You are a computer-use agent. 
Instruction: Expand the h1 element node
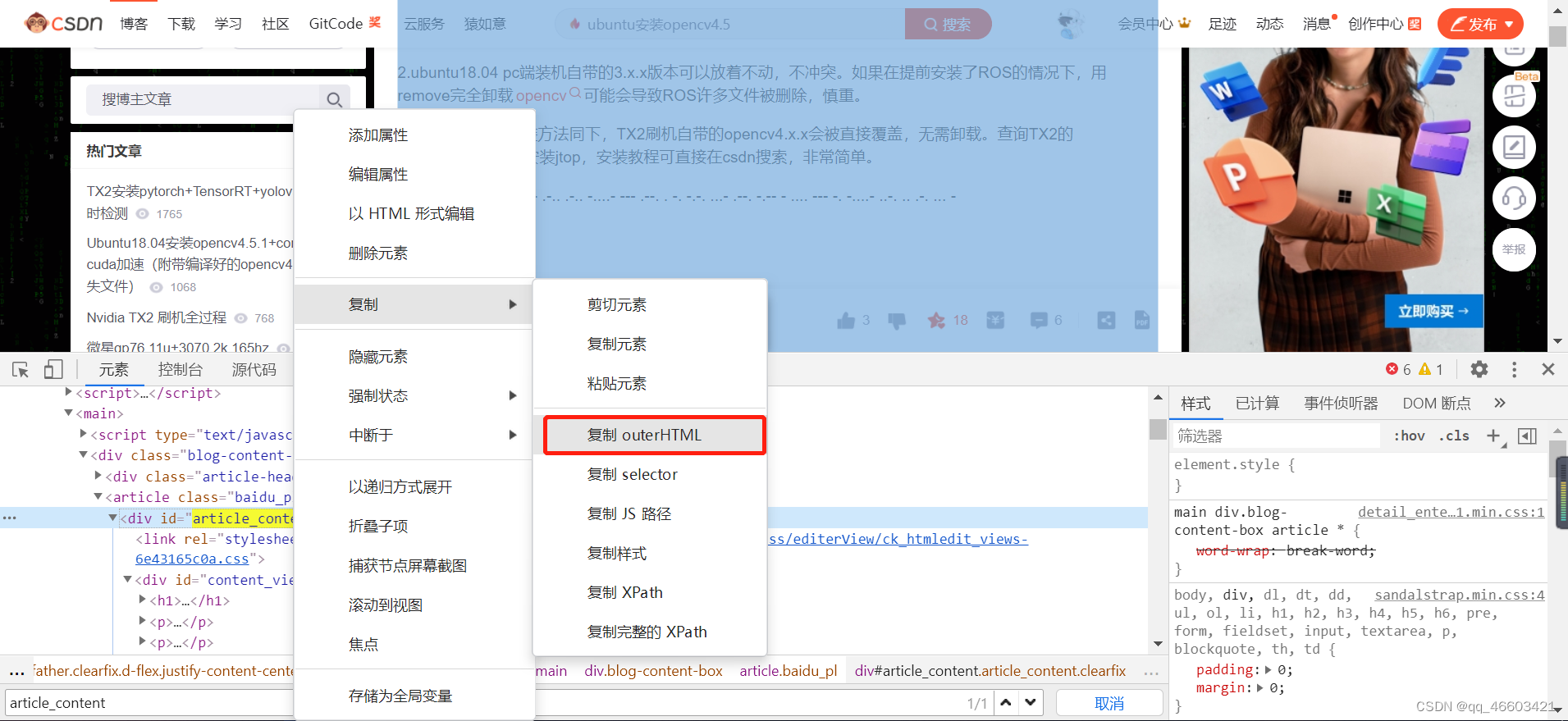coord(143,600)
